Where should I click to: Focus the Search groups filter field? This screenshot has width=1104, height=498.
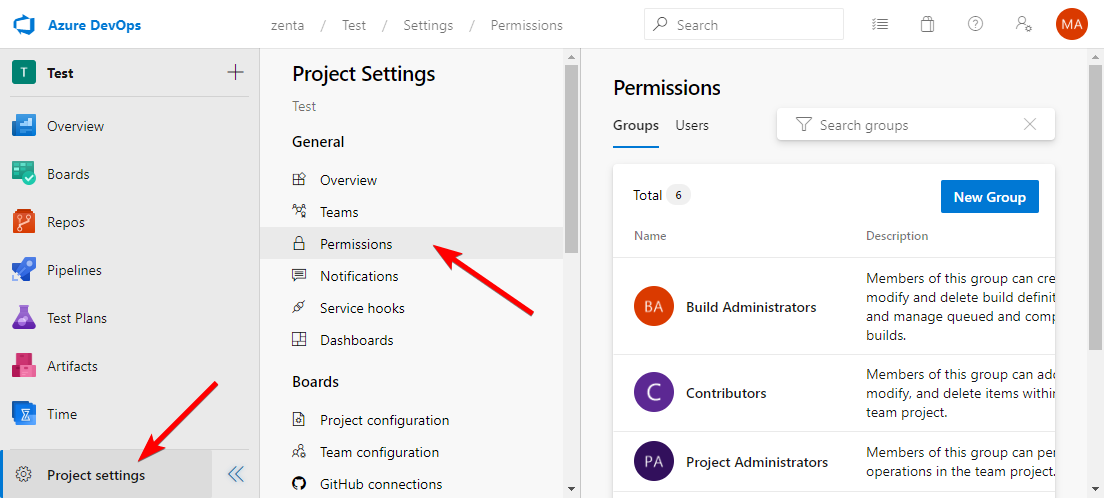pyautogui.click(x=915, y=125)
